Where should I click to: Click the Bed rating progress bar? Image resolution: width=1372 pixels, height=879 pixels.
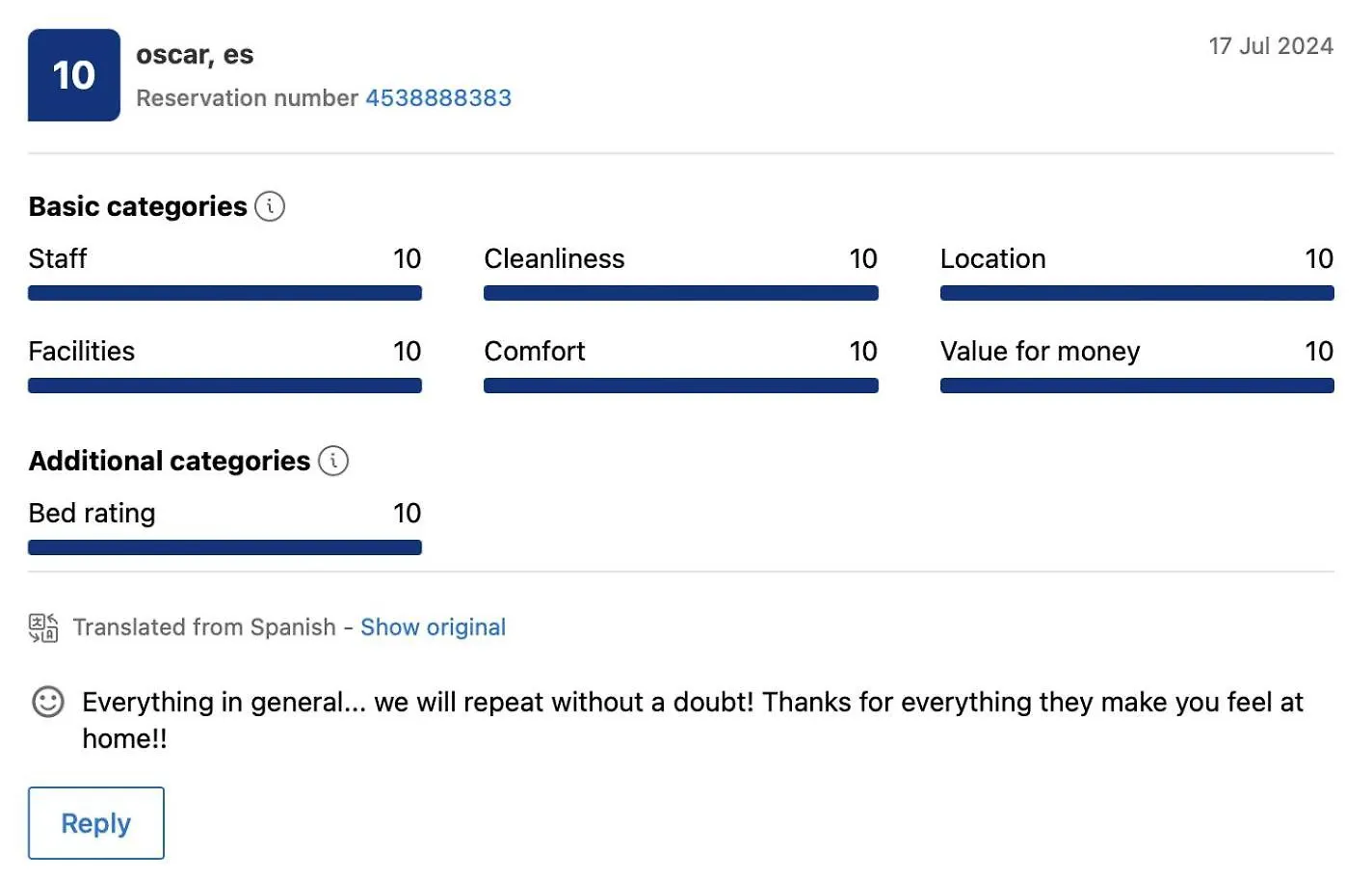tap(224, 547)
